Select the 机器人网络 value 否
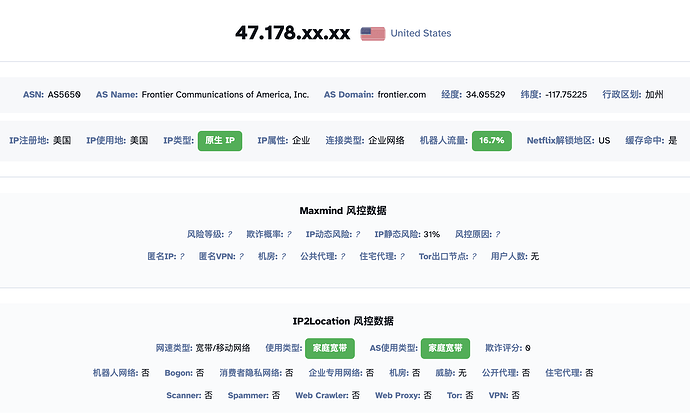The height and width of the screenshot is (413, 690). [x=145, y=373]
